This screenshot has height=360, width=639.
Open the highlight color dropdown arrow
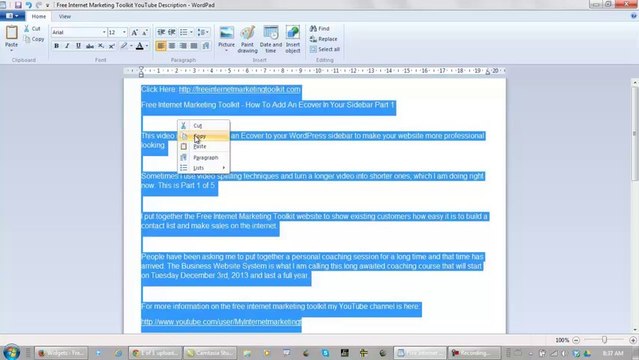coord(131,46)
